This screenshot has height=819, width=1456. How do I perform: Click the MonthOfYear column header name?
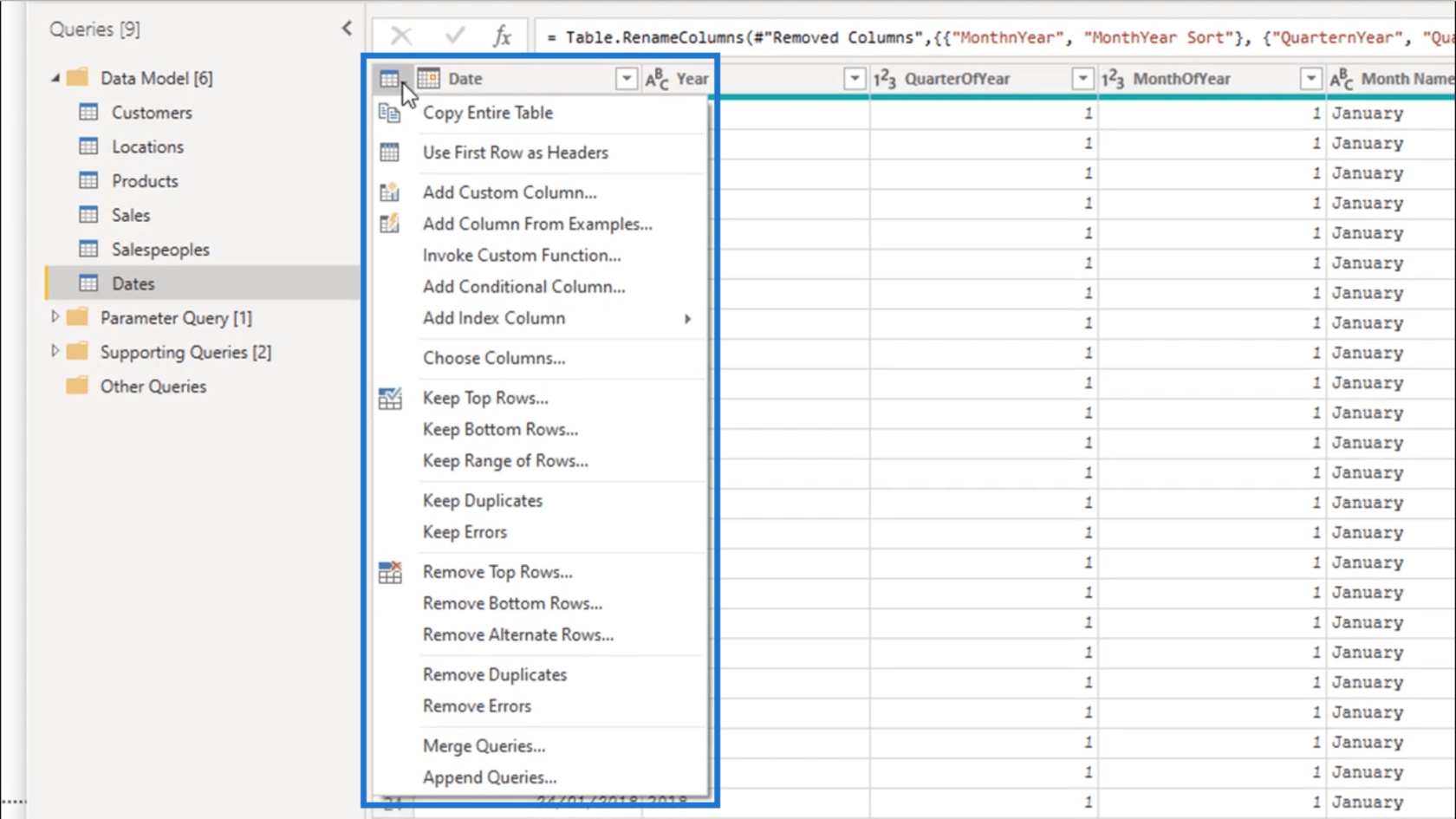pos(1182,79)
